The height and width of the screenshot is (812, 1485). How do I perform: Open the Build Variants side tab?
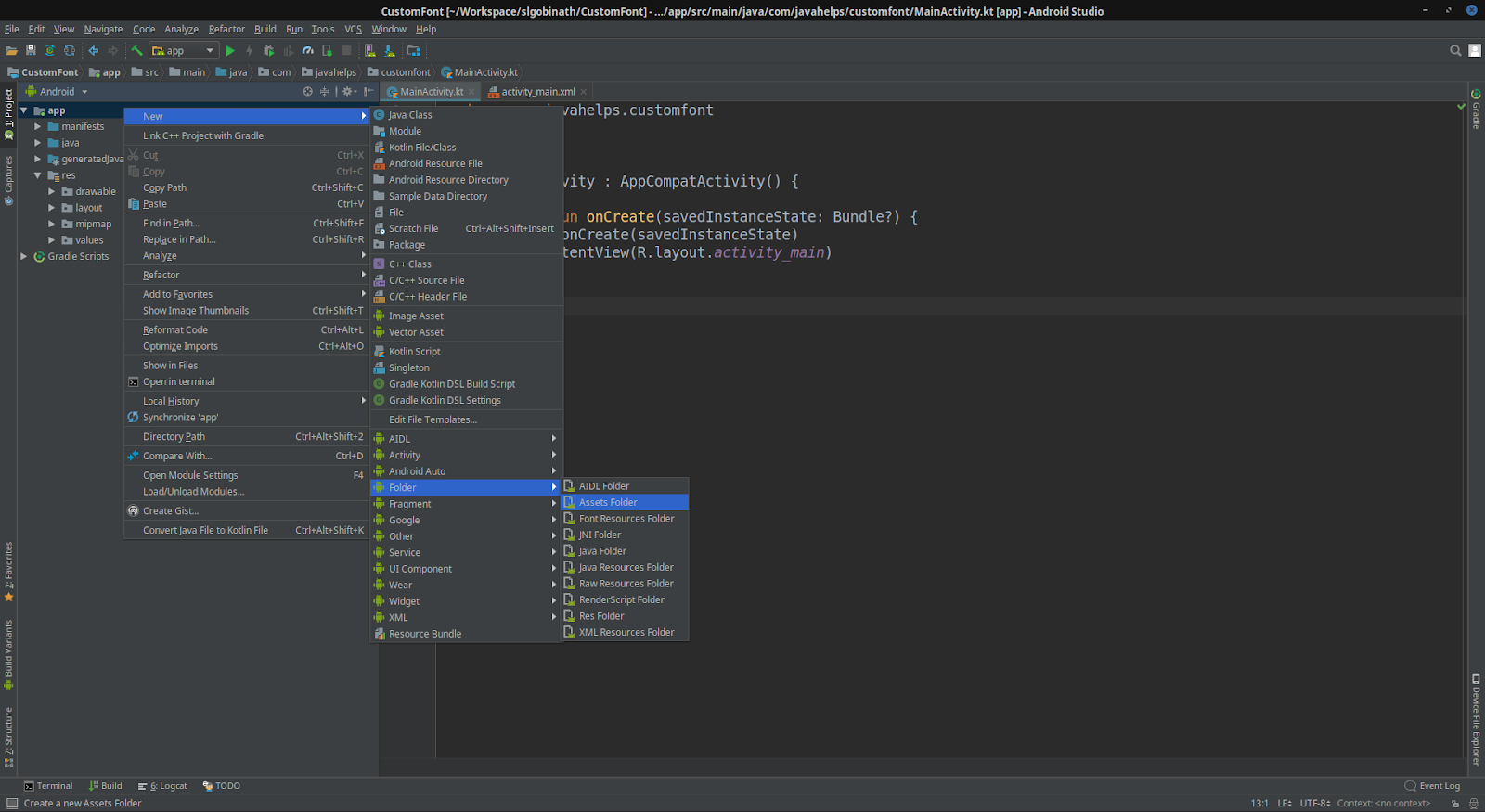click(x=8, y=655)
